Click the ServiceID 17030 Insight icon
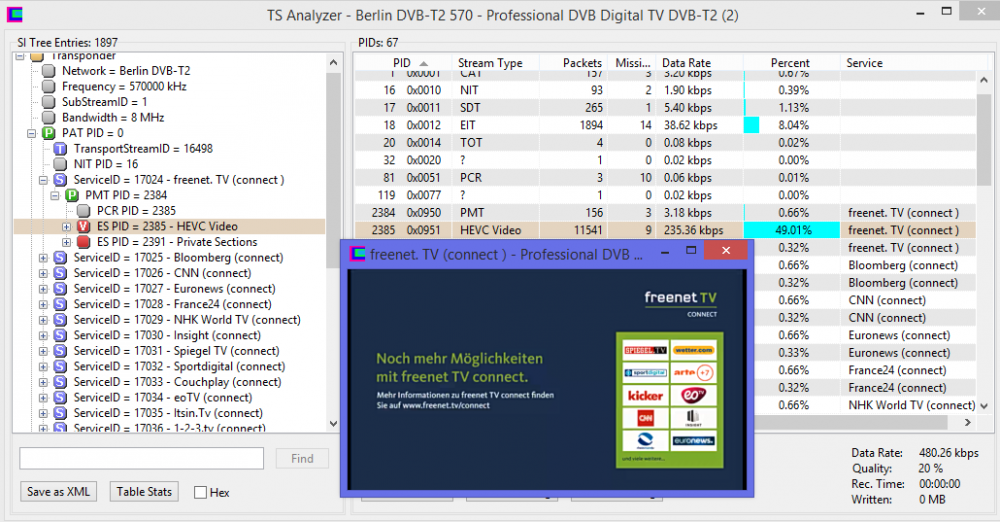1000x522 pixels. pos(60,336)
